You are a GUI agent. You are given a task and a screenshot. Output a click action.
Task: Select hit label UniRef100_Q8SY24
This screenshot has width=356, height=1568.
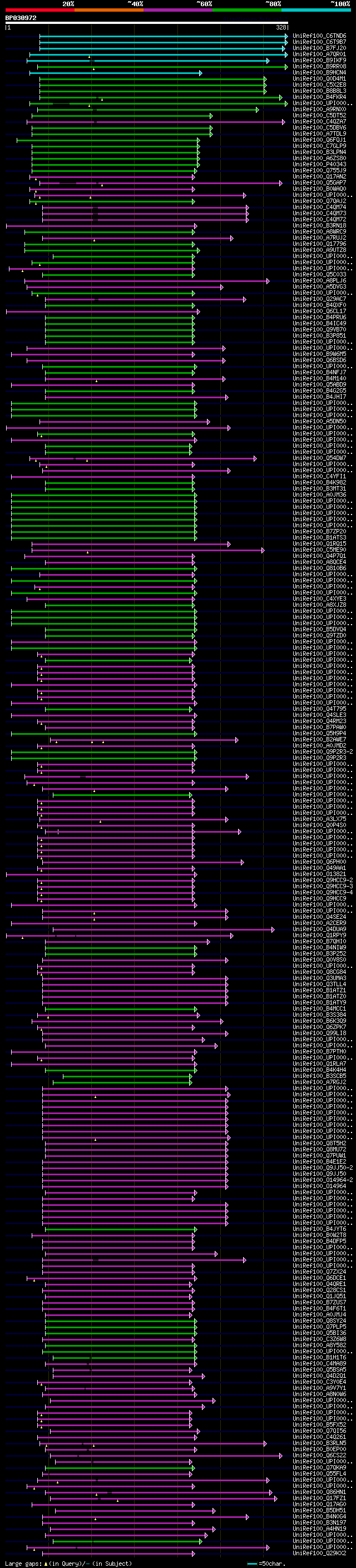pos(319,1321)
